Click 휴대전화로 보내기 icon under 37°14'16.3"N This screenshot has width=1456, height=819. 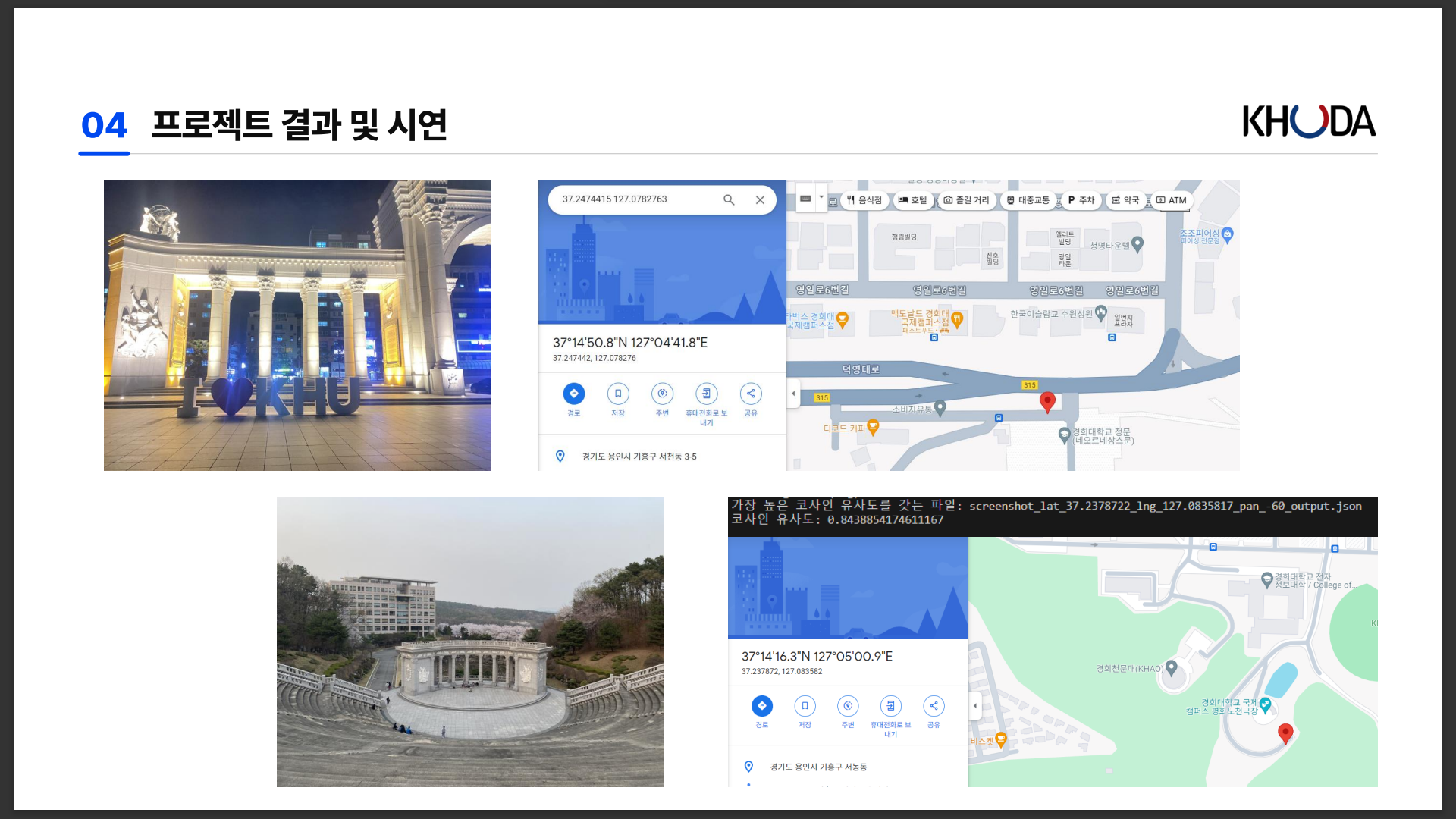(x=891, y=706)
